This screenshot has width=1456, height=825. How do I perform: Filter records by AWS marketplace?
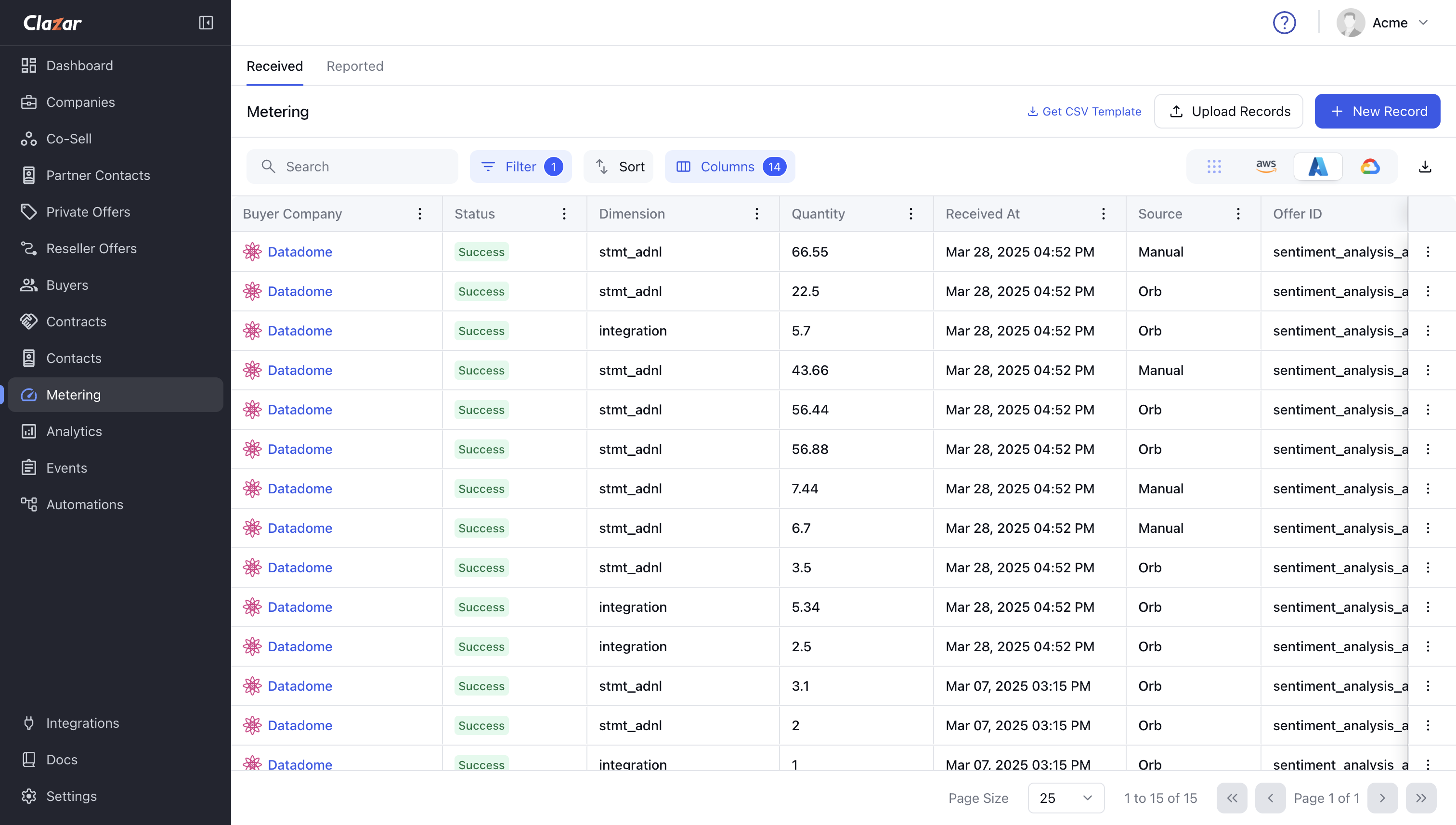point(1266,167)
